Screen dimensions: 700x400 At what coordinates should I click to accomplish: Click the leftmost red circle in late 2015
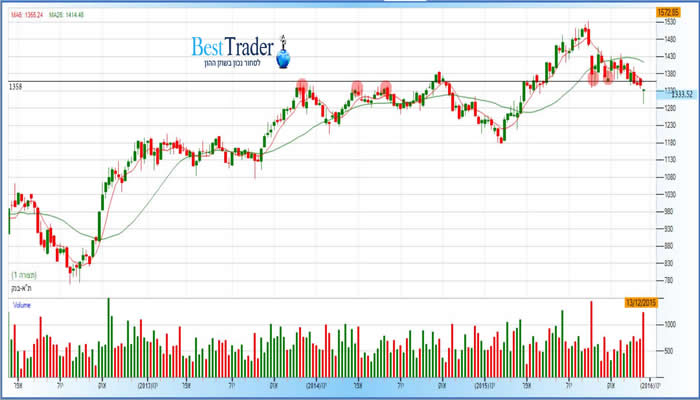click(x=593, y=77)
